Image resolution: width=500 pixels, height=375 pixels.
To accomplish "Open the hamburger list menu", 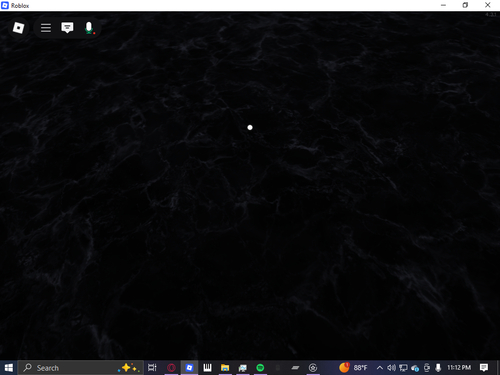I will point(46,28).
